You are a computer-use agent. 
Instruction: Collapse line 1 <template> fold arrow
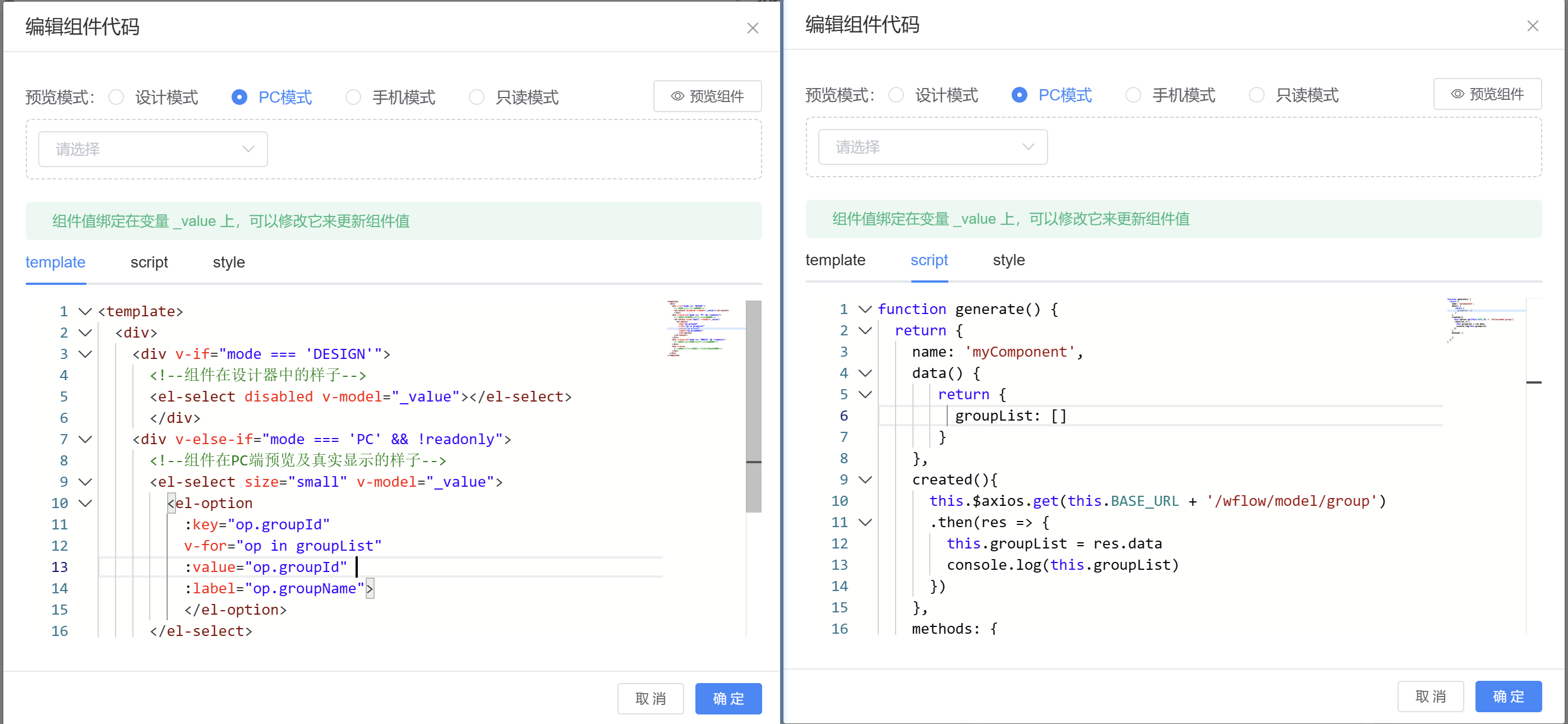tap(85, 312)
